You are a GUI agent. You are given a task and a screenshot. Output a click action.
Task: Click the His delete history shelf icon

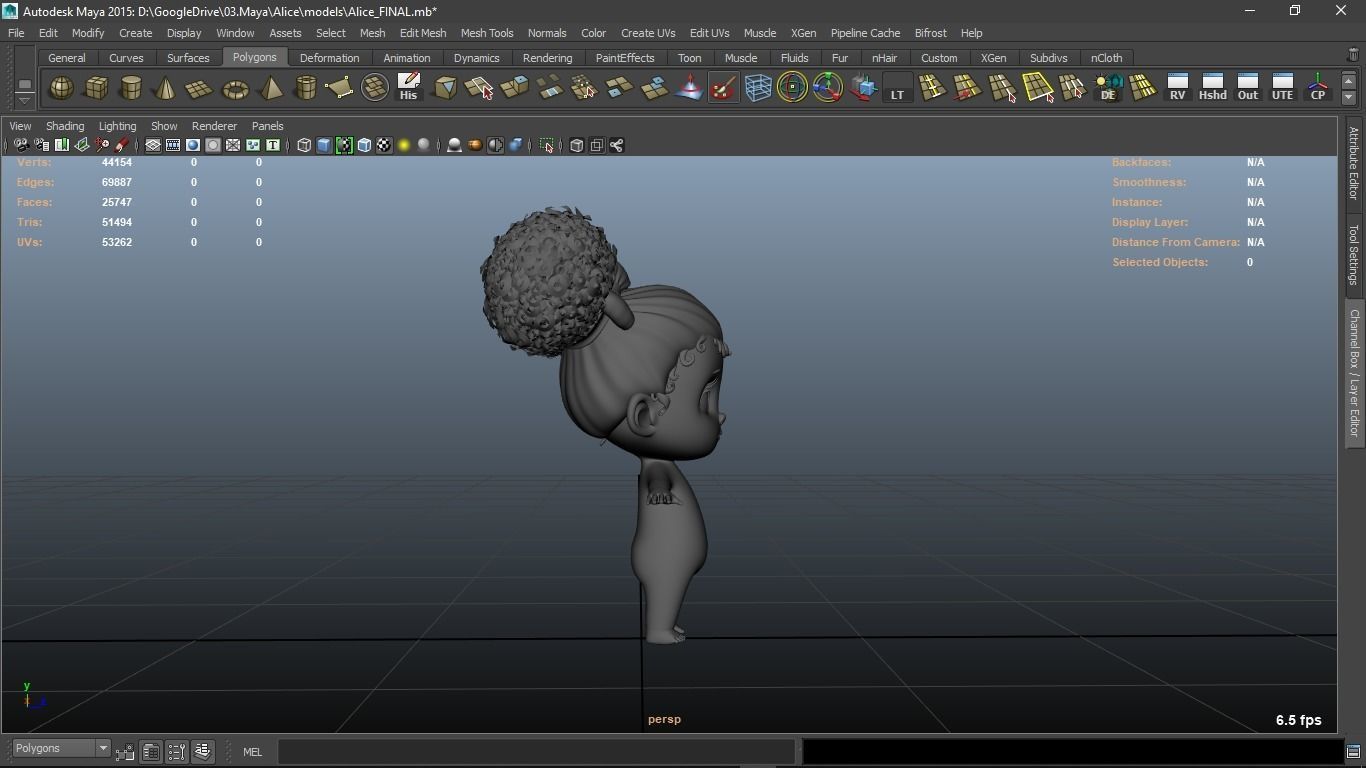coord(408,88)
